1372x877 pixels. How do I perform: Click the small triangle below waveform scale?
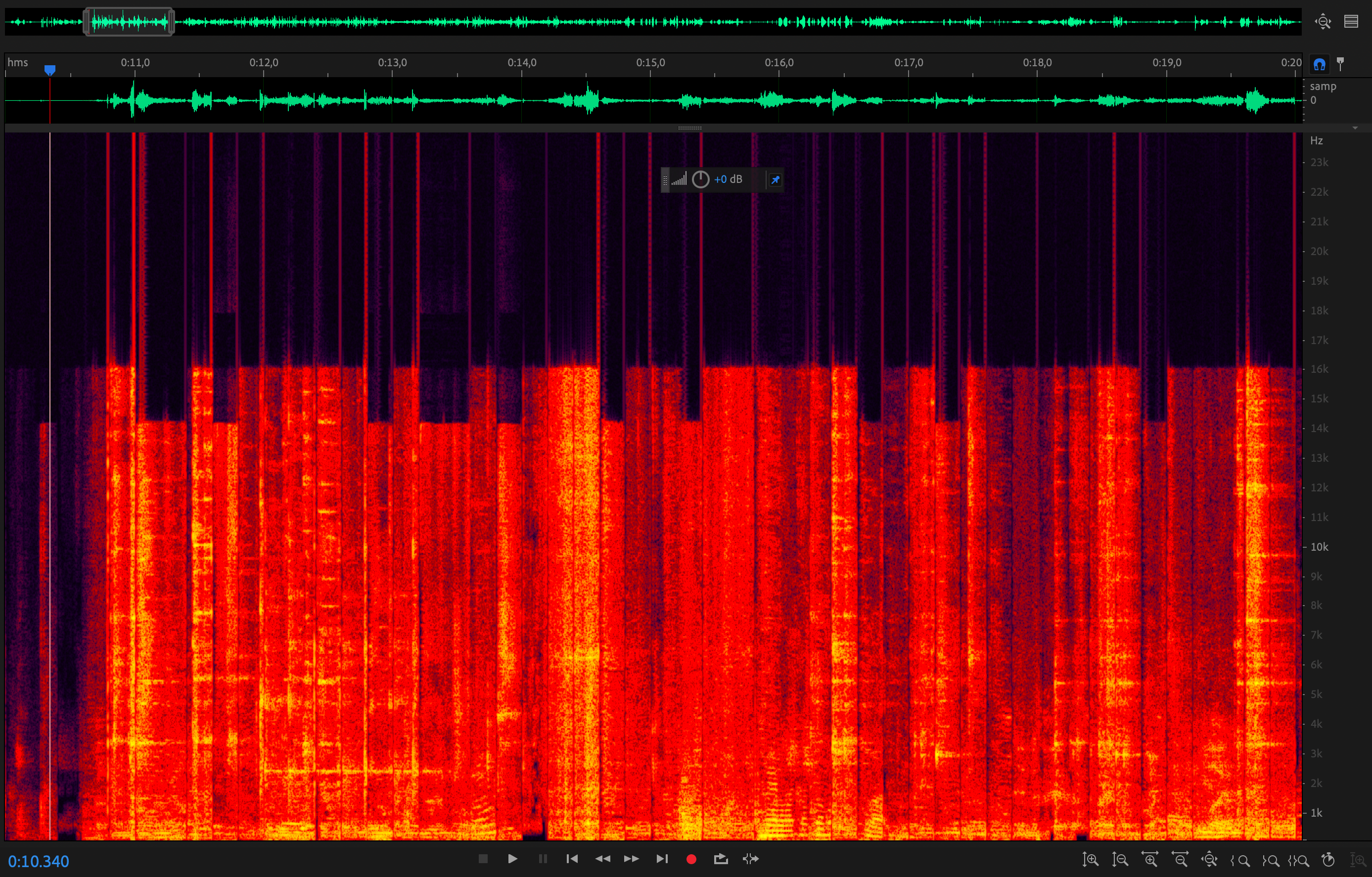1355,128
